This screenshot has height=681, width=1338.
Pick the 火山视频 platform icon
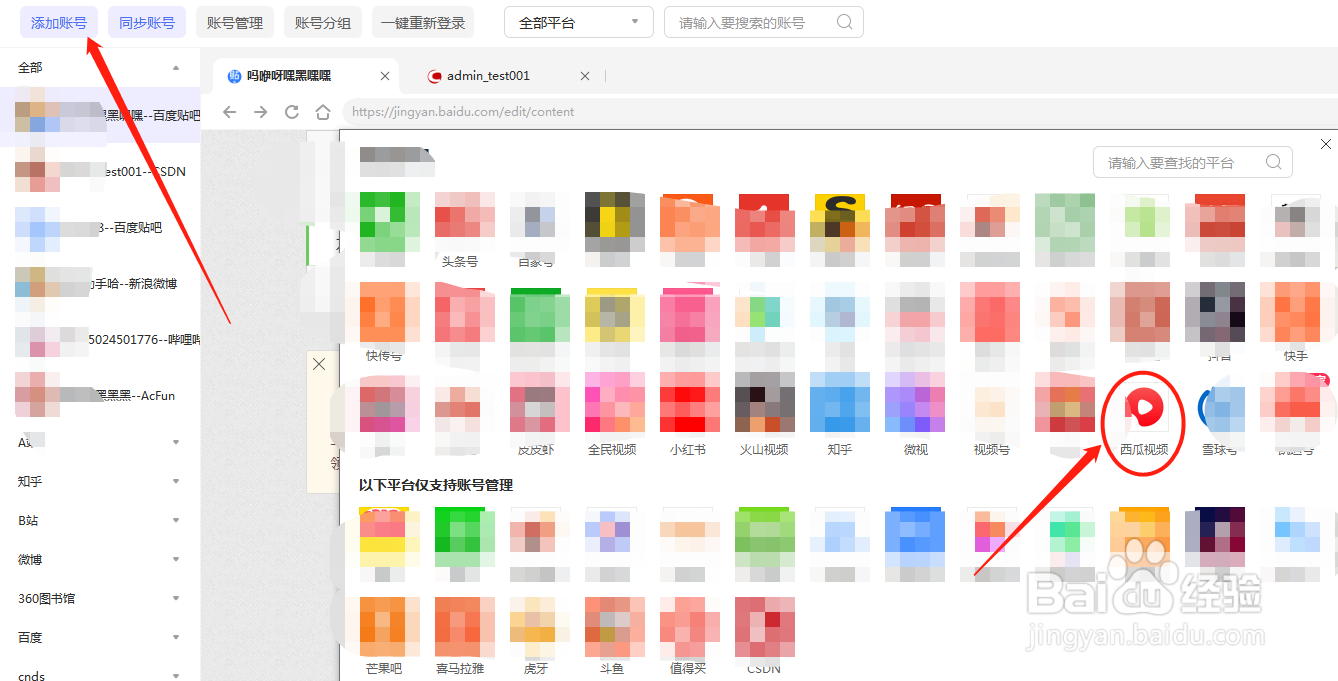tap(764, 402)
